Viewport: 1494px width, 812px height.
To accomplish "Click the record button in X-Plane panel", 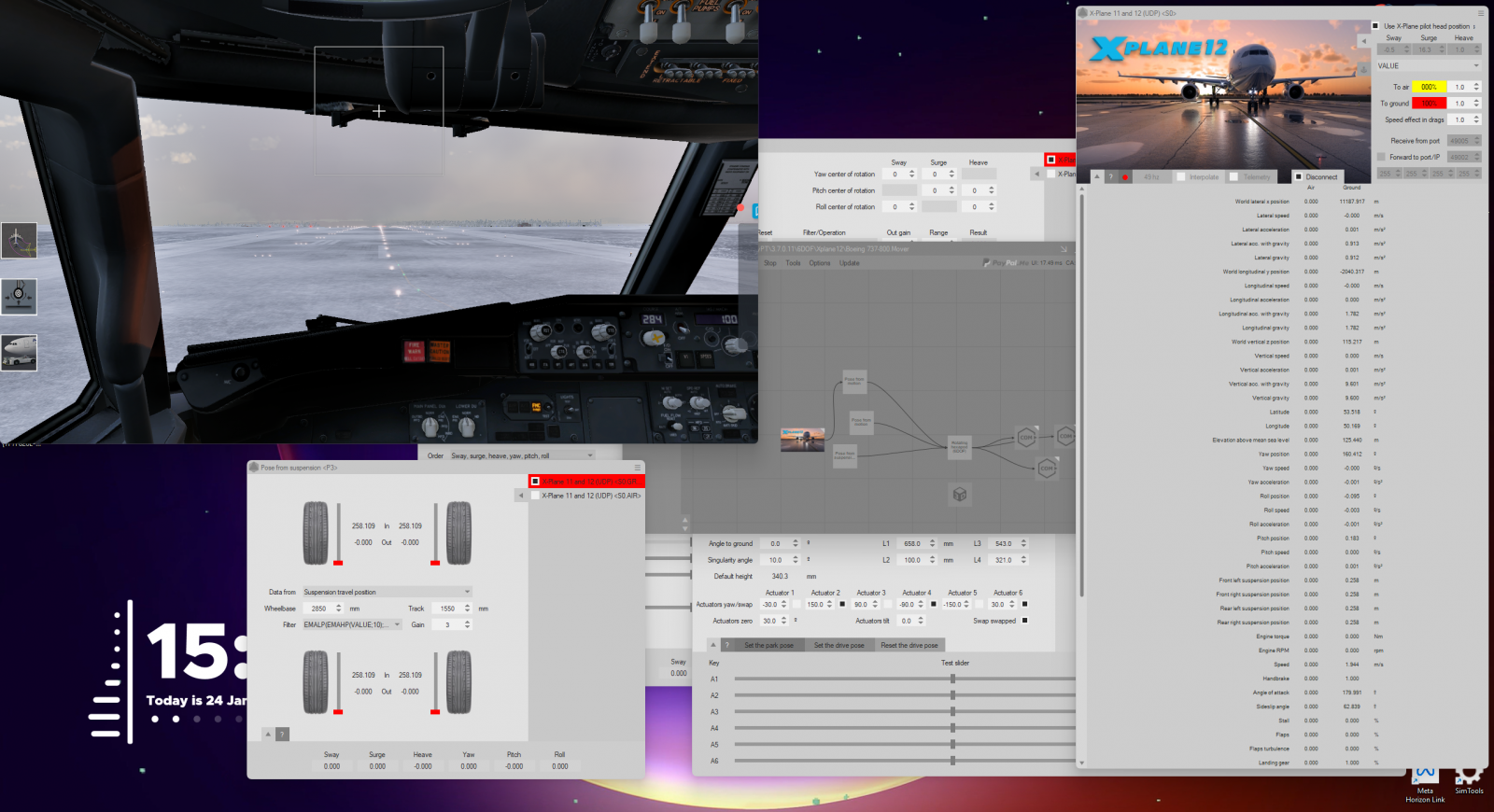I will tap(1125, 176).
